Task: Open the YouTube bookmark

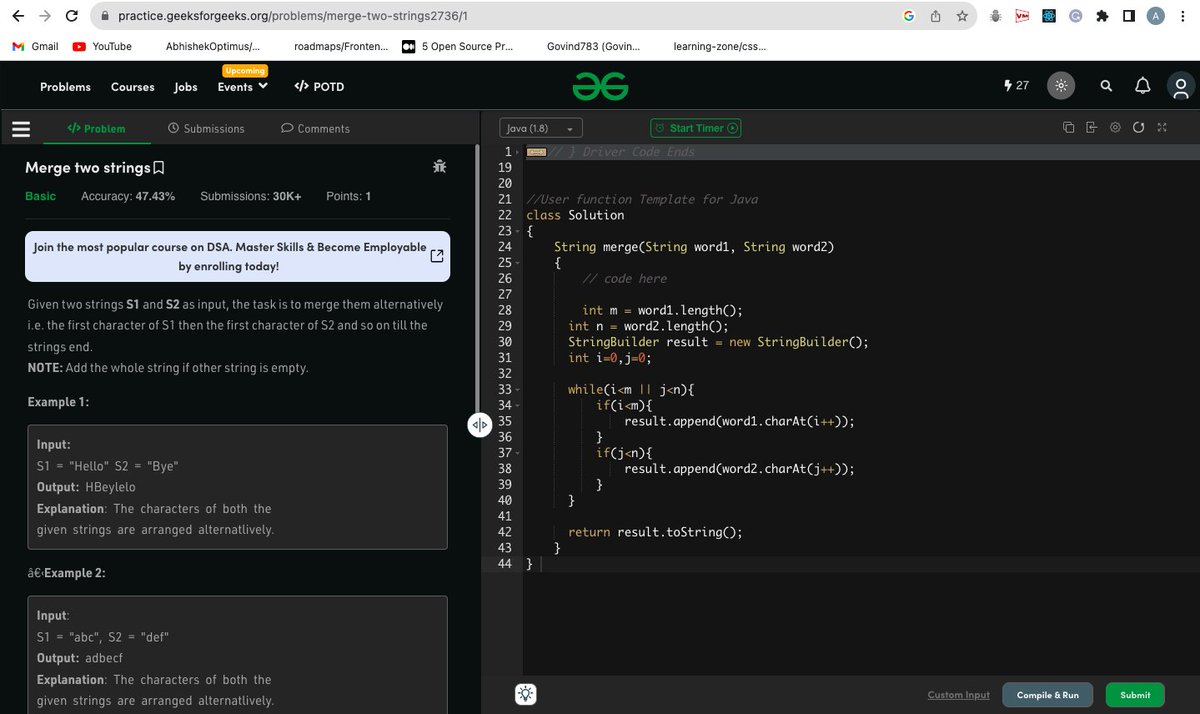Action: (102, 46)
